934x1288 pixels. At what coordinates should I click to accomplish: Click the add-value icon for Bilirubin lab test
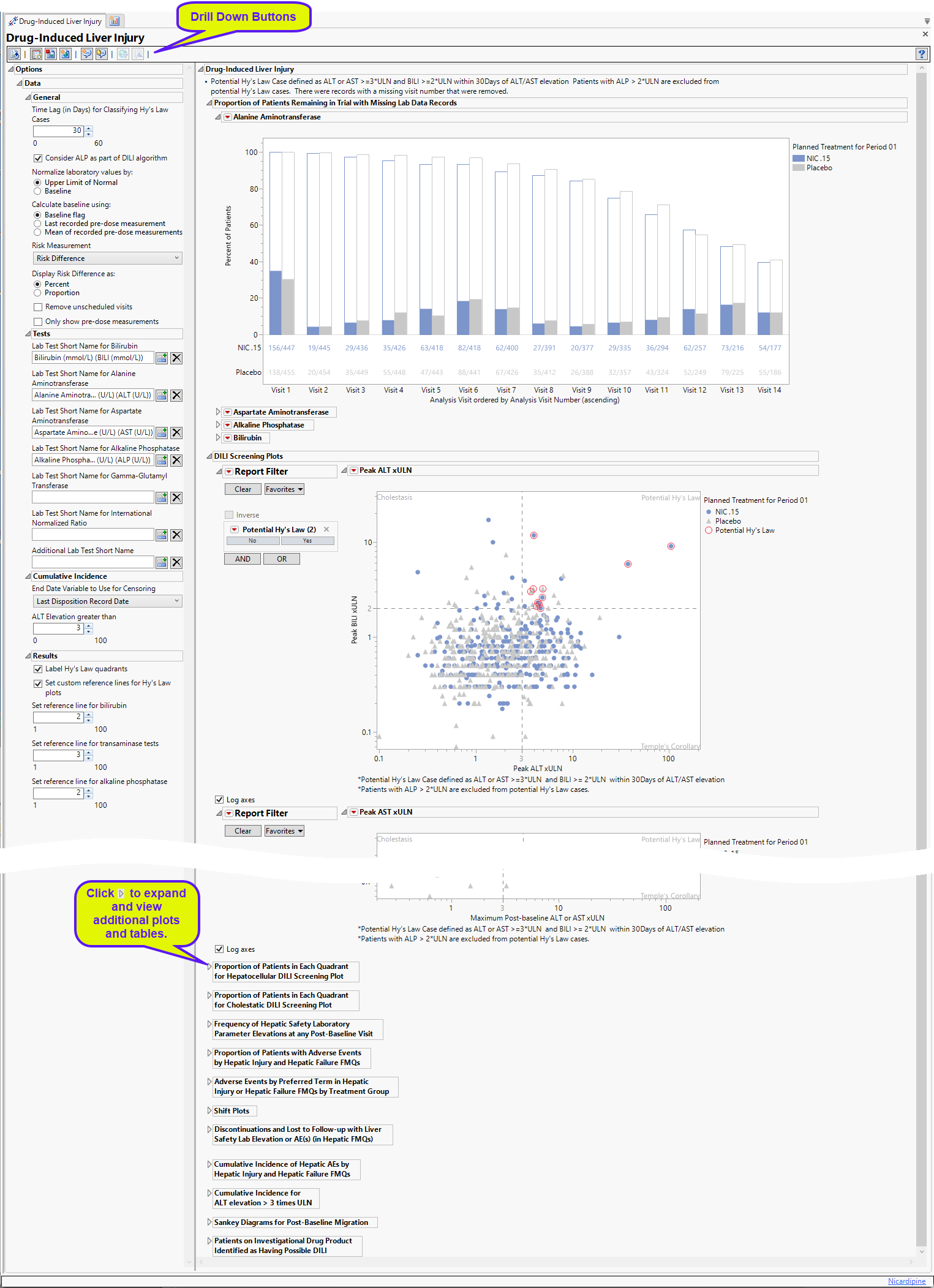tap(162, 358)
